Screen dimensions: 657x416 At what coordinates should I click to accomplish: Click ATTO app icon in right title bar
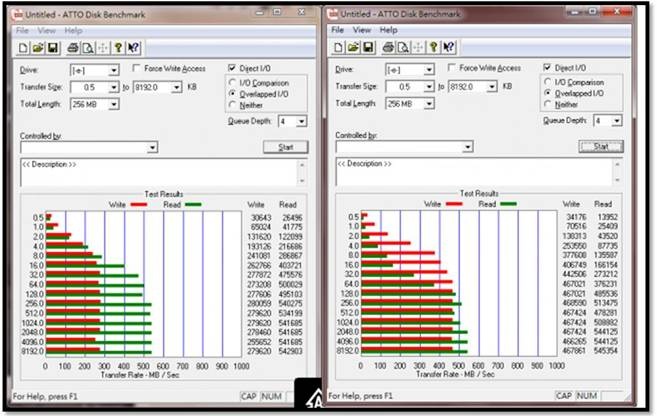pos(333,14)
